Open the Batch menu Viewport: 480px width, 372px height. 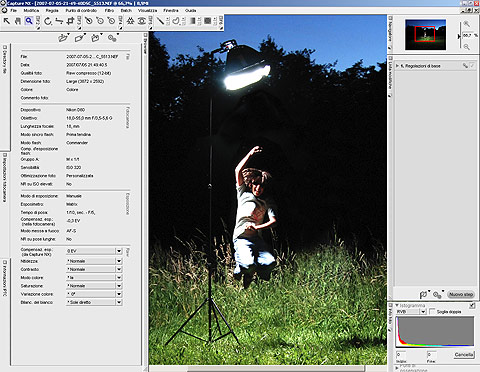click(x=126, y=10)
